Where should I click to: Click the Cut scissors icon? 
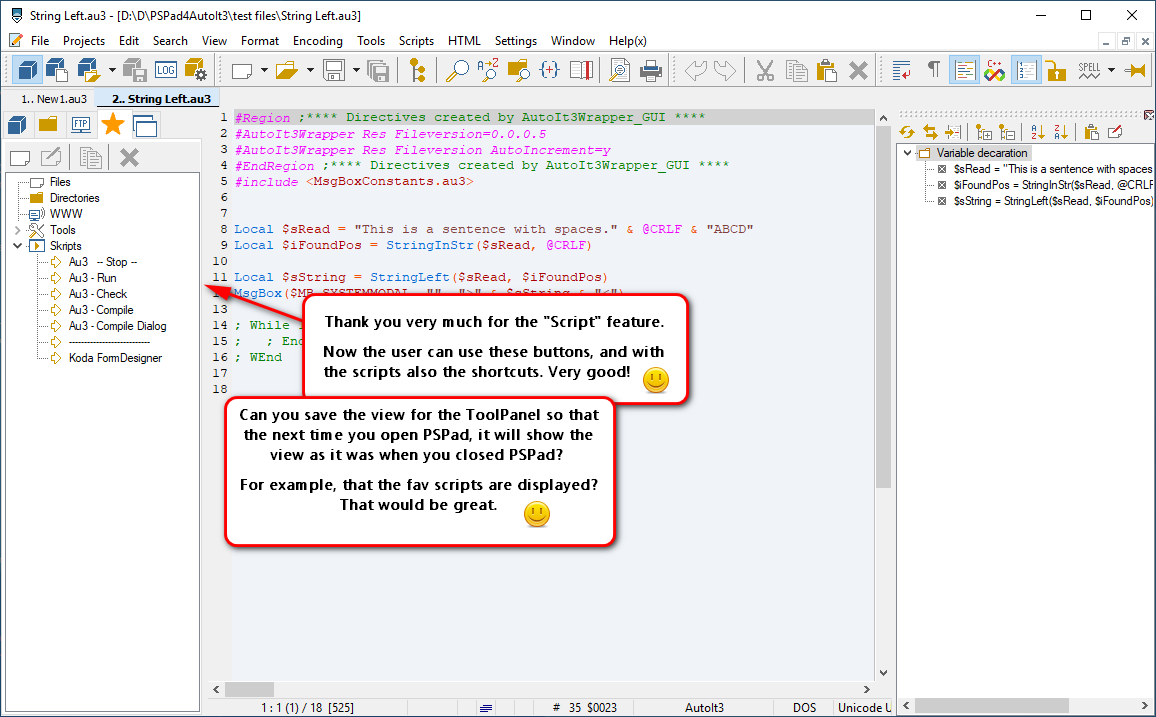(765, 70)
